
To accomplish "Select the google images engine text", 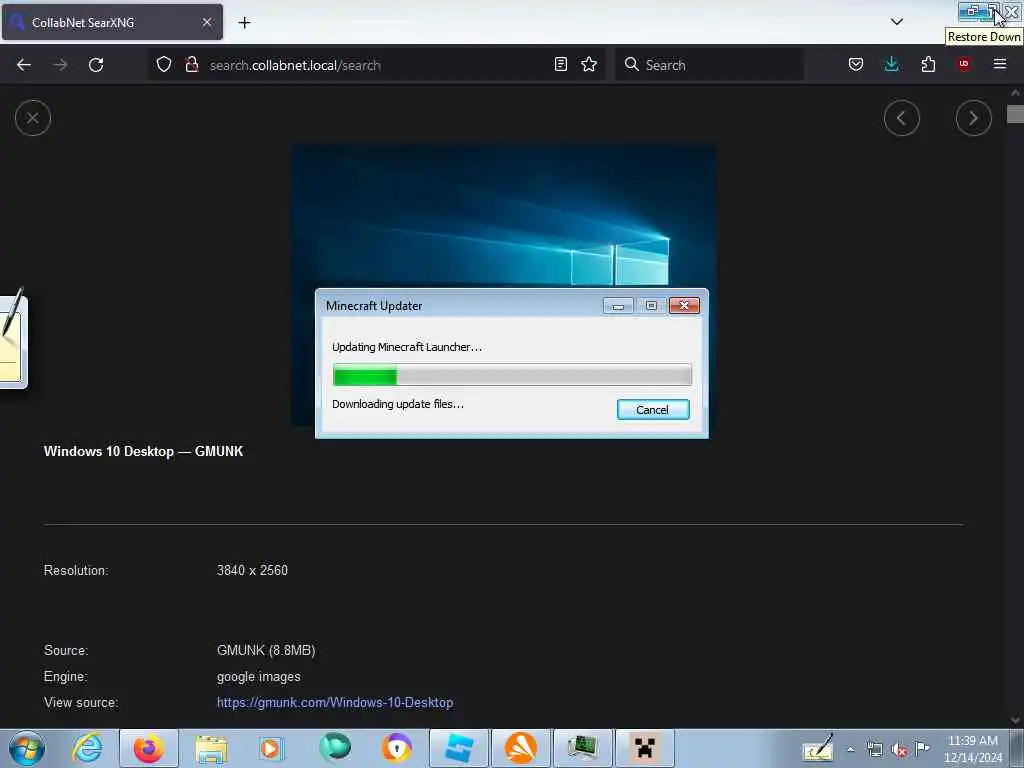I will pyautogui.click(x=259, y=677).
